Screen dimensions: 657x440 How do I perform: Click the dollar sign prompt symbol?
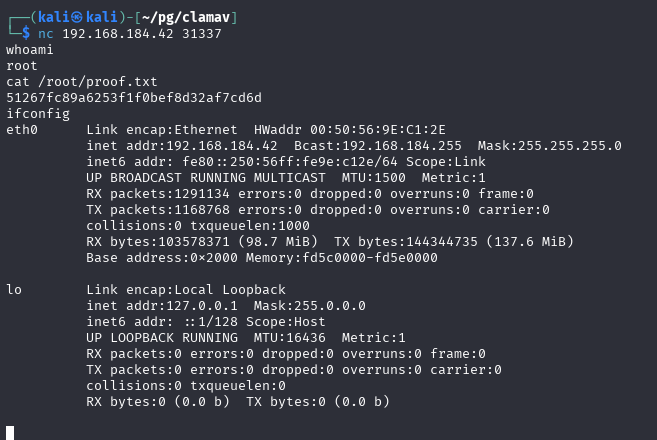(26, 33)
